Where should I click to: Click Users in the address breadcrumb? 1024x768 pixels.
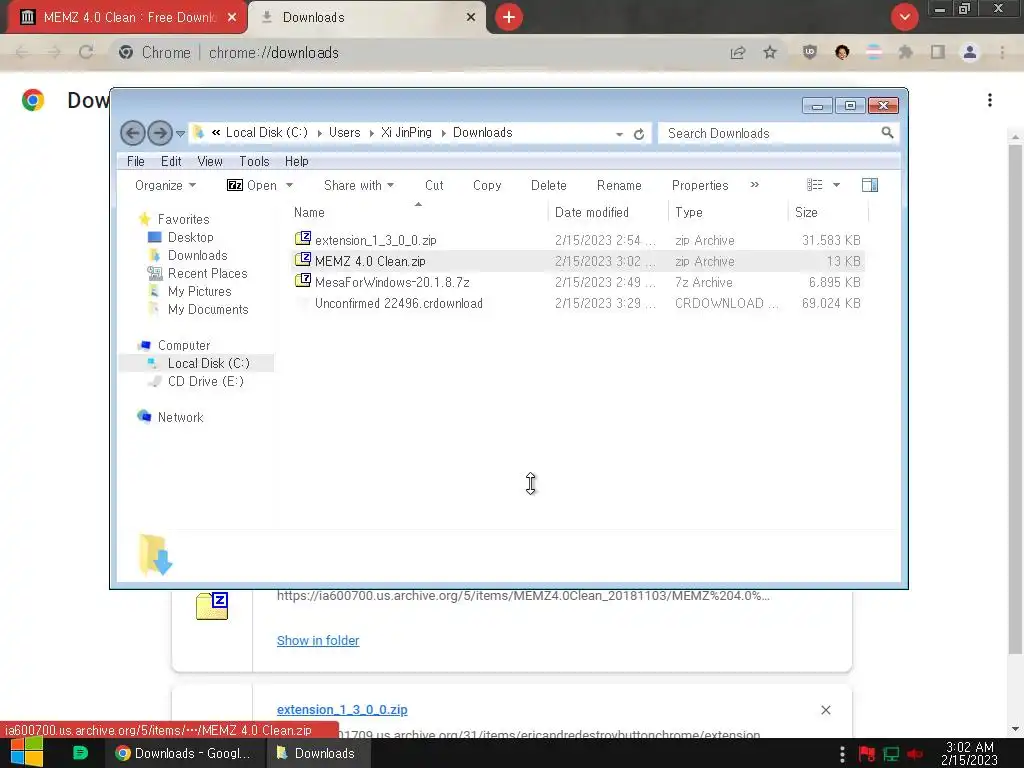click(x=344, y=133)
